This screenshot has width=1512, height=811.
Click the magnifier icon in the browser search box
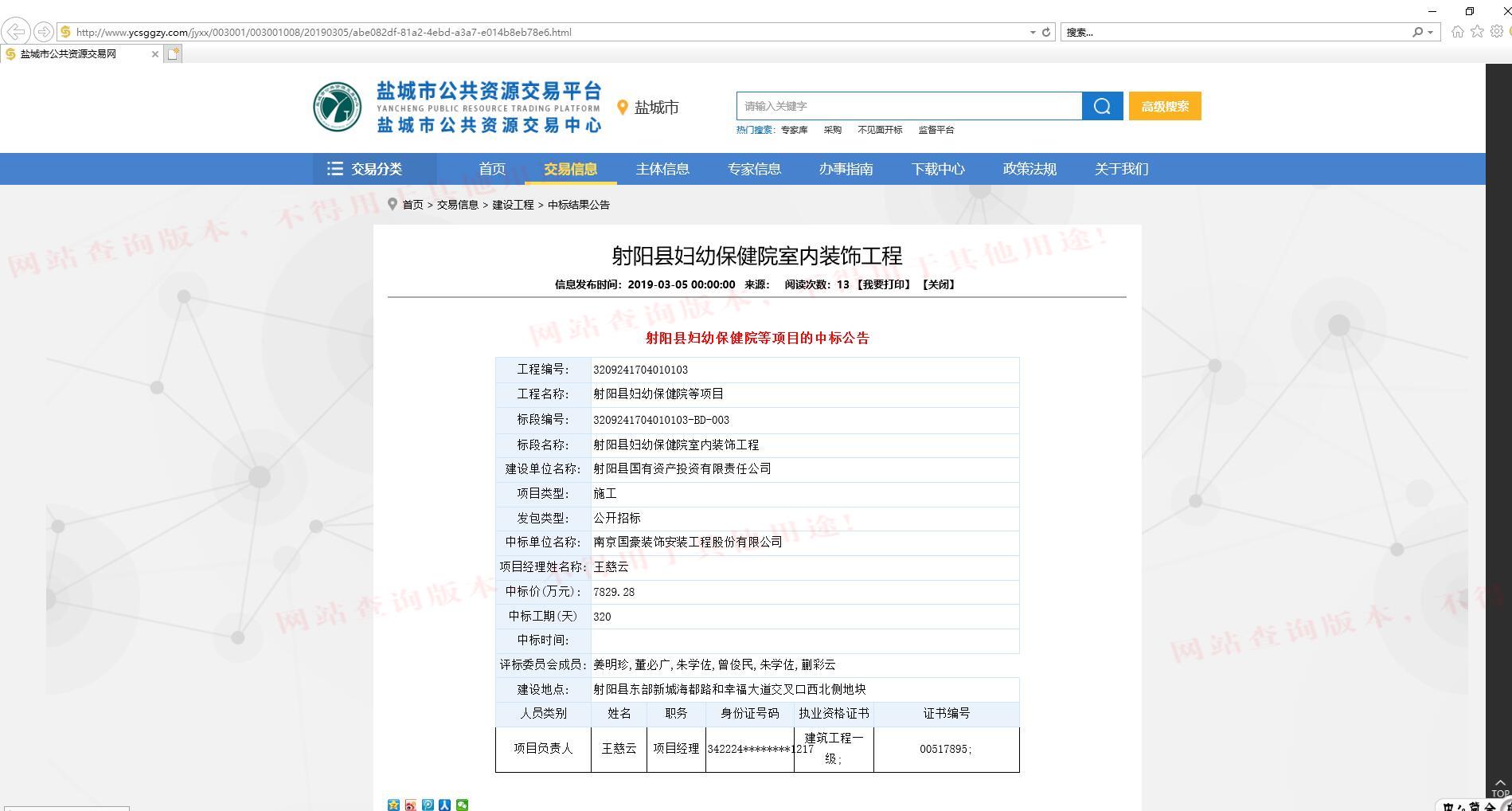pos(1417,33)
